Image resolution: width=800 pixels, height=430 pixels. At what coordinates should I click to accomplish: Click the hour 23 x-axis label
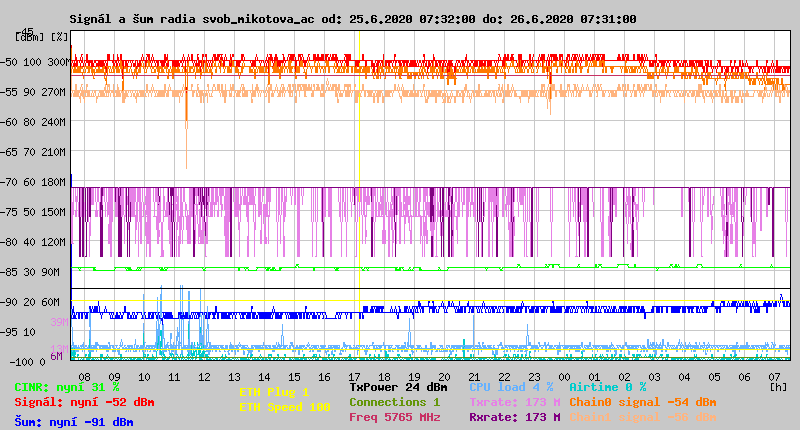[x=535, y=377]
